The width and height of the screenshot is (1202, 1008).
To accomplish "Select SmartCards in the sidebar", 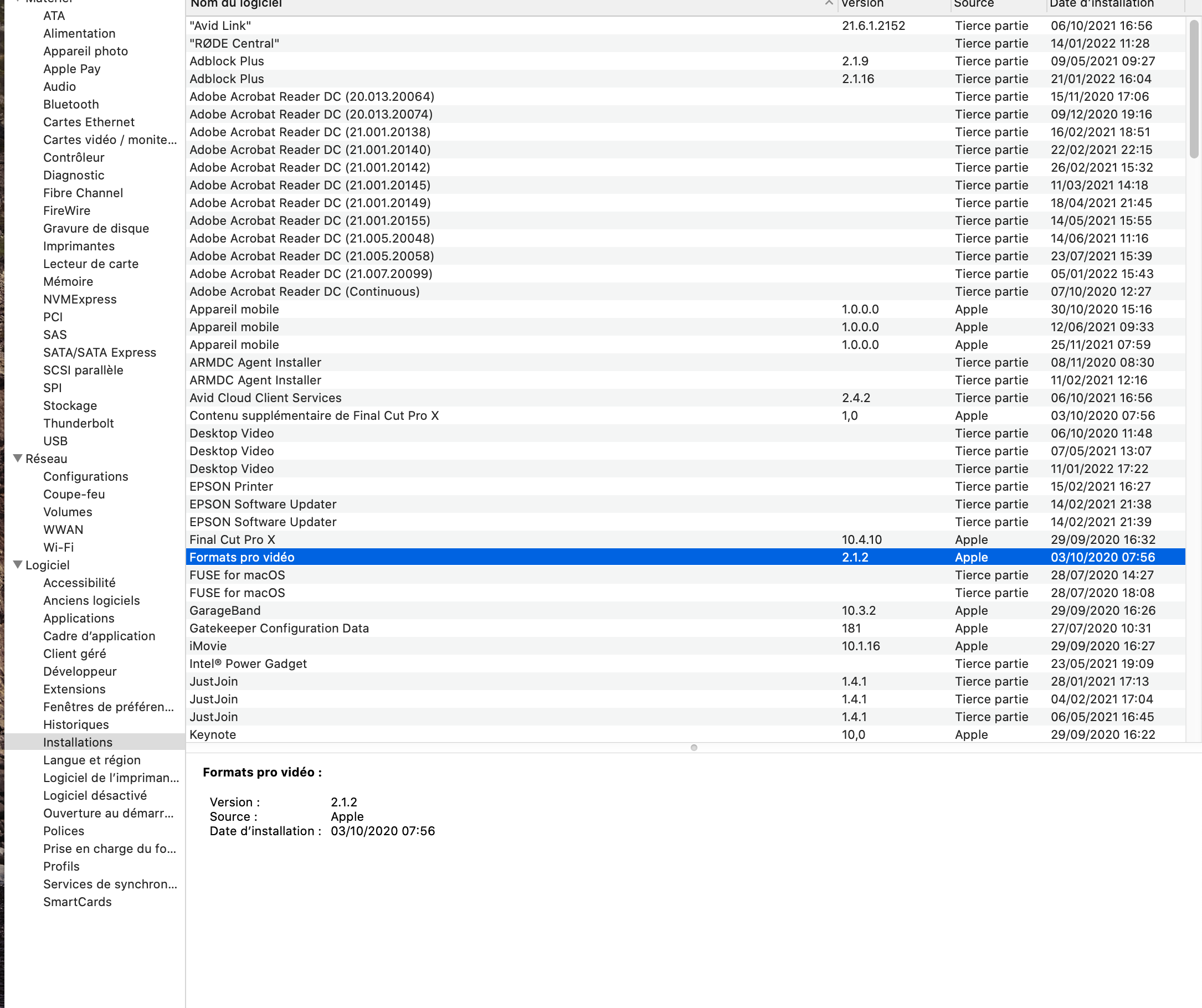I will coord(78,902).
